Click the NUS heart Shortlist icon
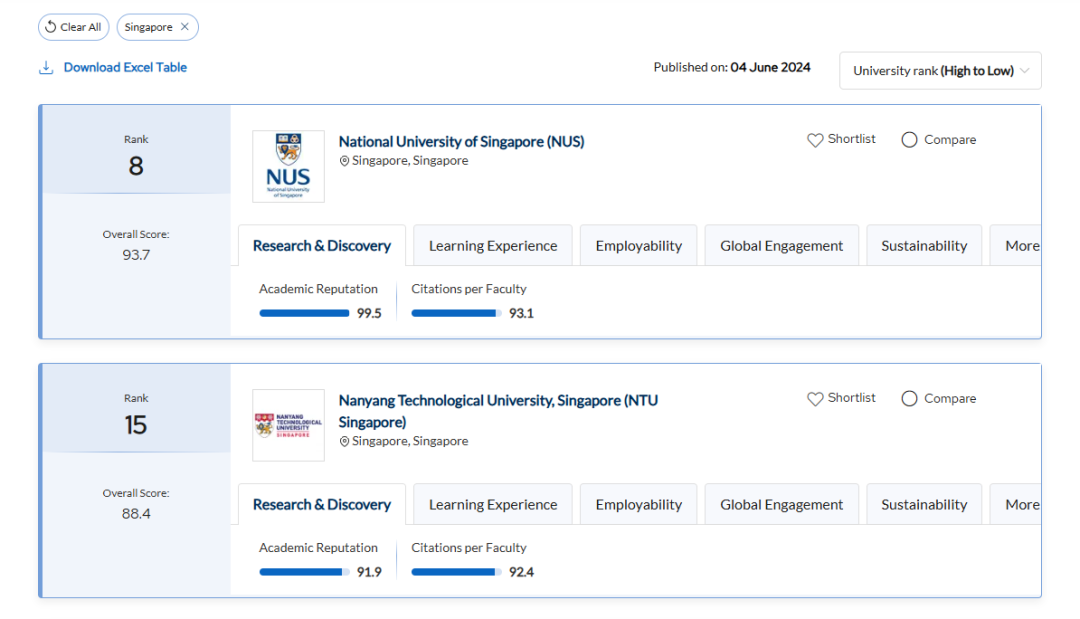Screen dimensions: 1080x619 point(815,140)
